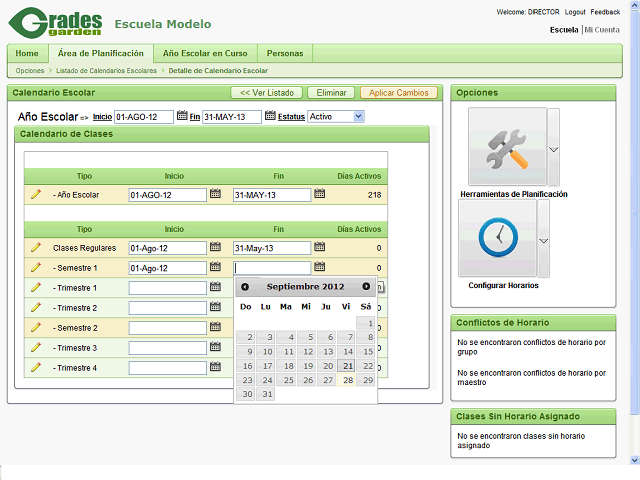Image resolution: width=640 pixels, height=480 pixels.
Task: Click Clases Regulares Fin field 31-May-13
Action: tap(272, 248)
